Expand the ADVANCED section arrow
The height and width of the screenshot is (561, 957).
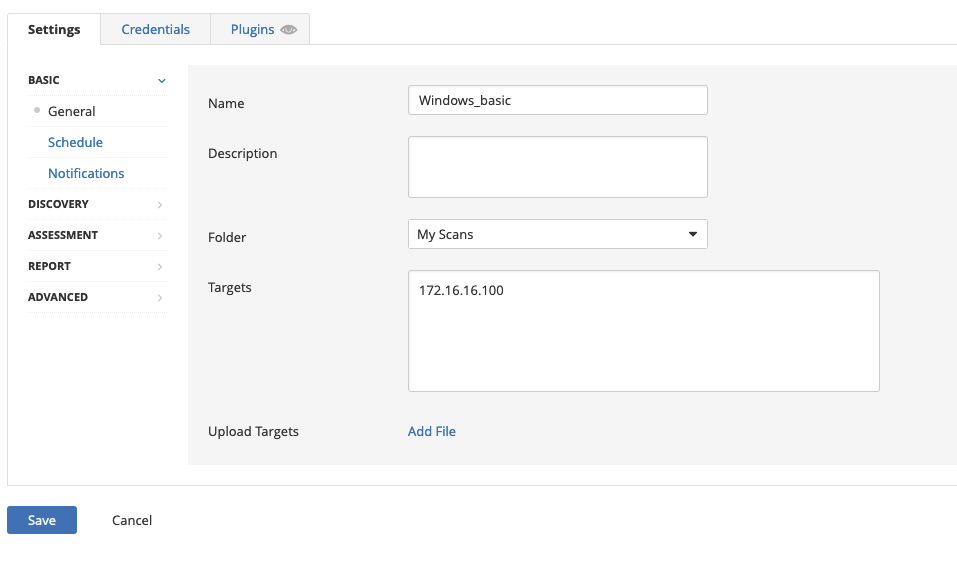(x=160, y=298)
